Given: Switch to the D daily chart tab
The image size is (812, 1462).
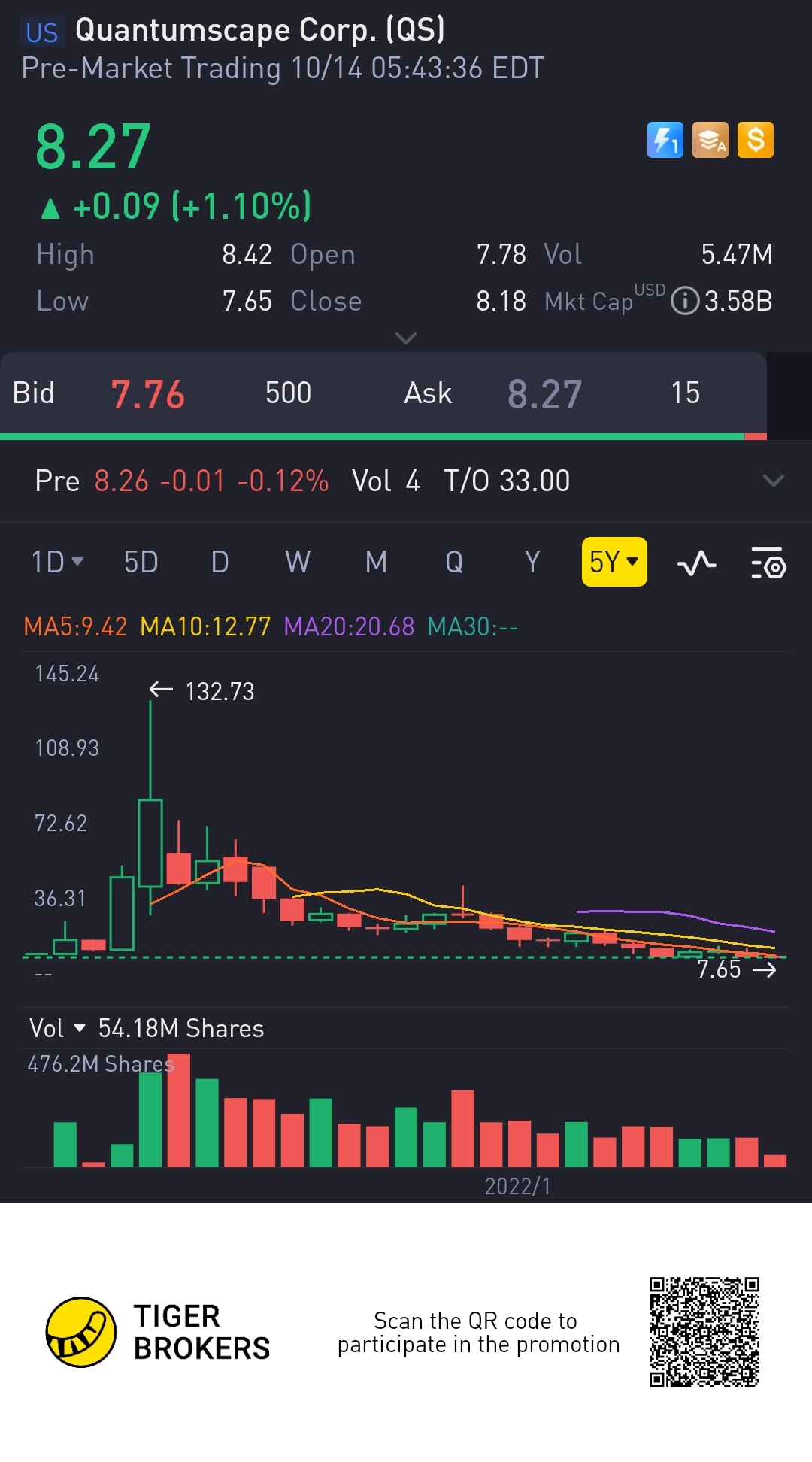Looking at the screenshot, I should (220, 562).
